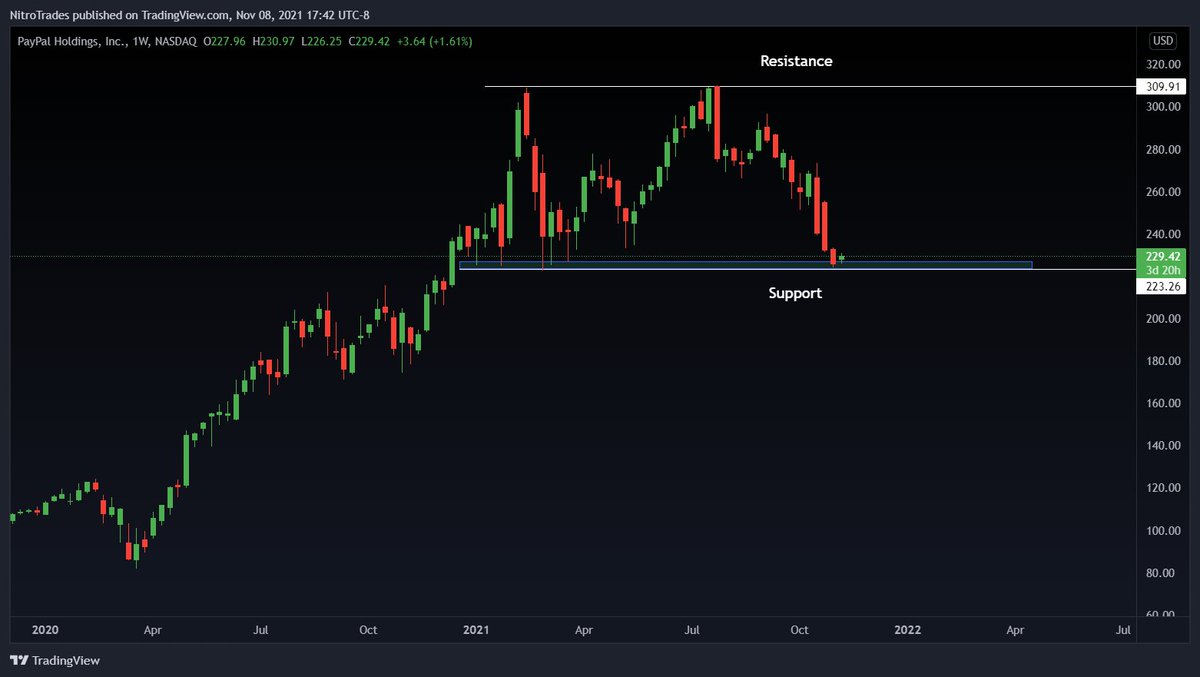Click the 2022 label on time axis
Viewport: 1200px width, 677px height.
pos(907,630)
